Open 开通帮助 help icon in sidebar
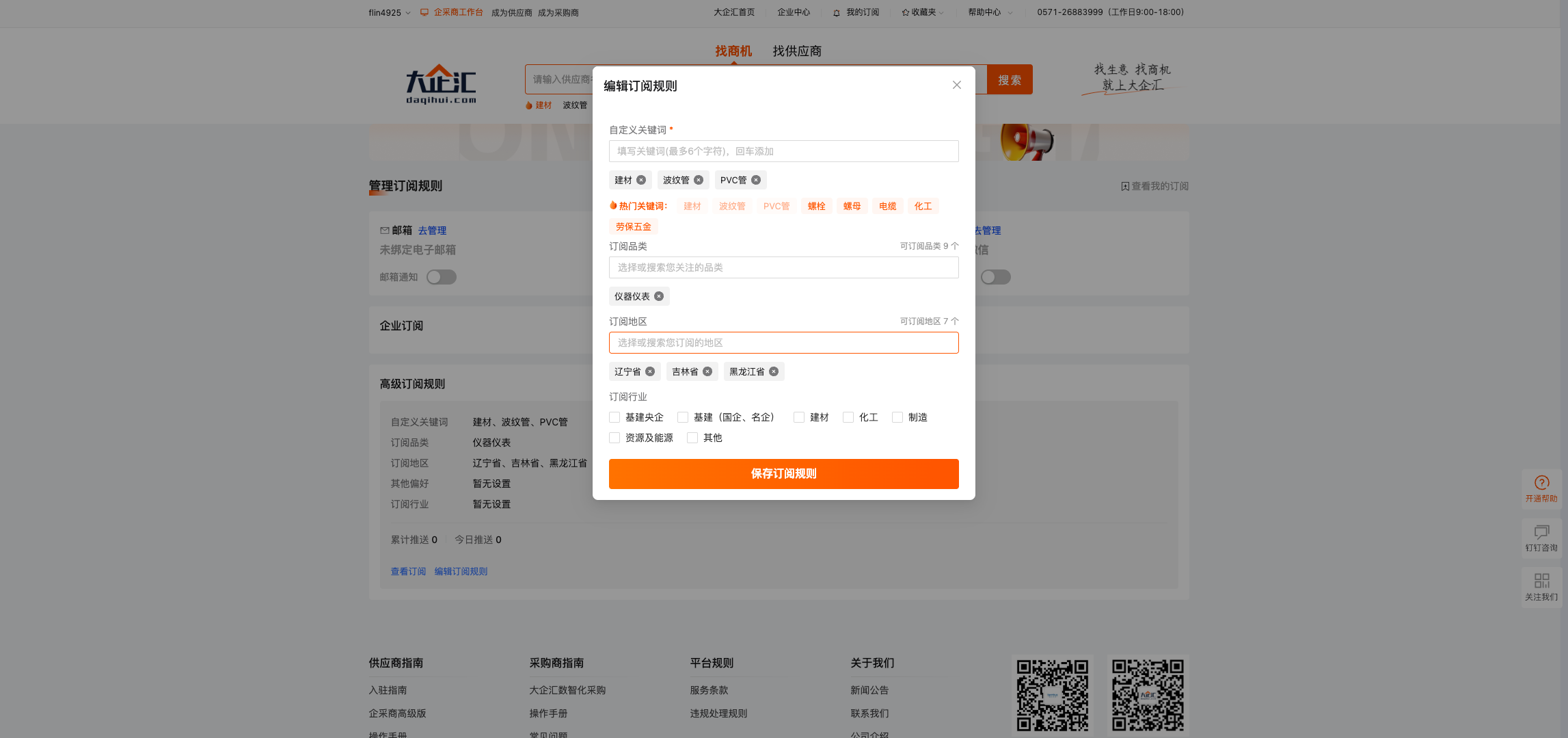 pos(1541,483)
